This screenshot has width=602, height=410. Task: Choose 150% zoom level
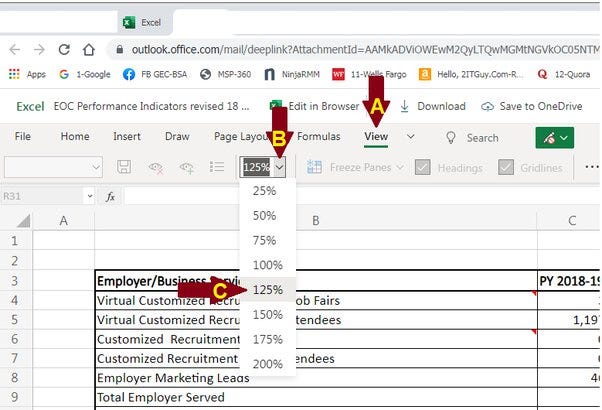(268, 315)
